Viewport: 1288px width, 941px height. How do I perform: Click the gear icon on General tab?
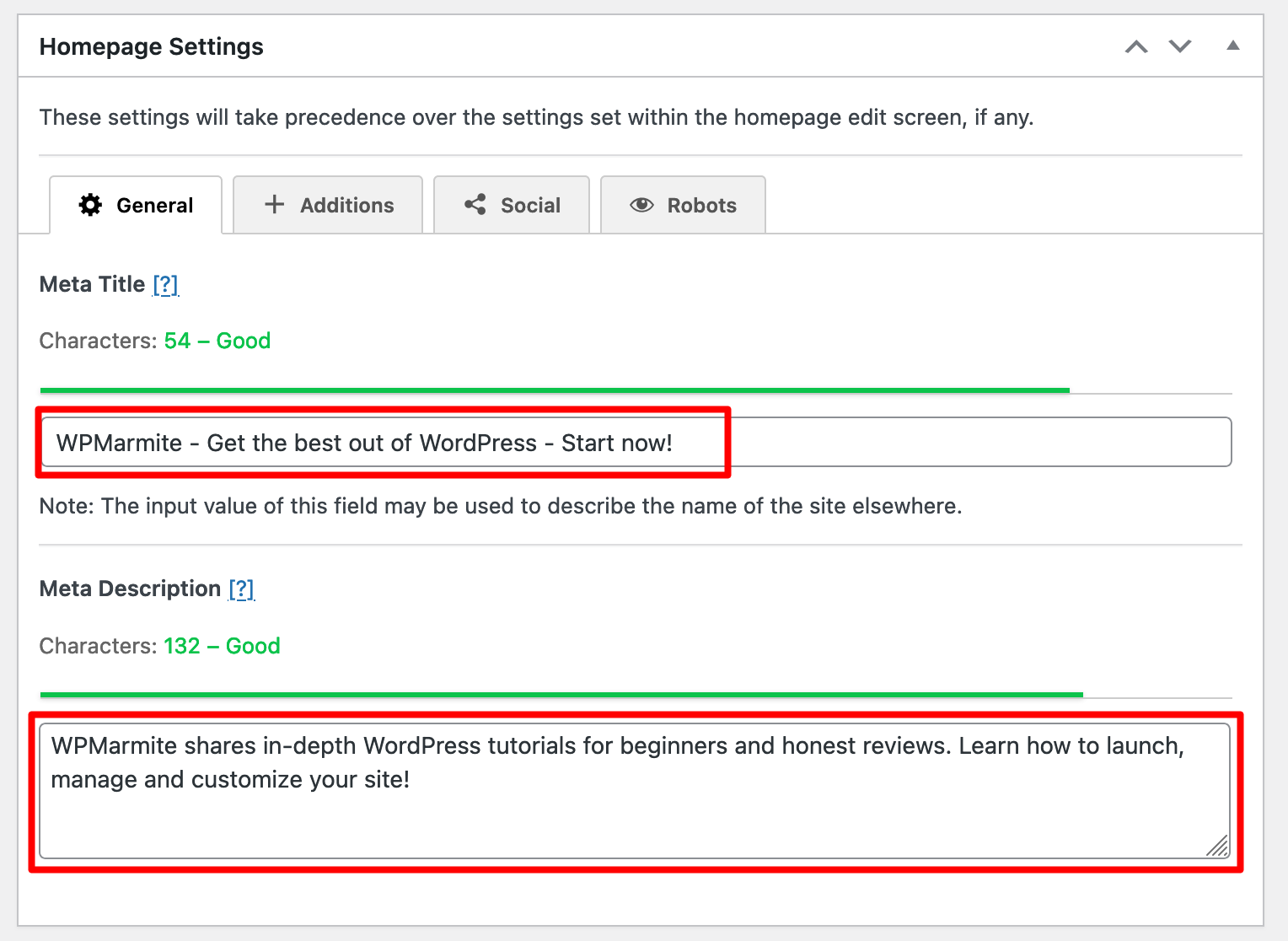[x=90, y=205]
